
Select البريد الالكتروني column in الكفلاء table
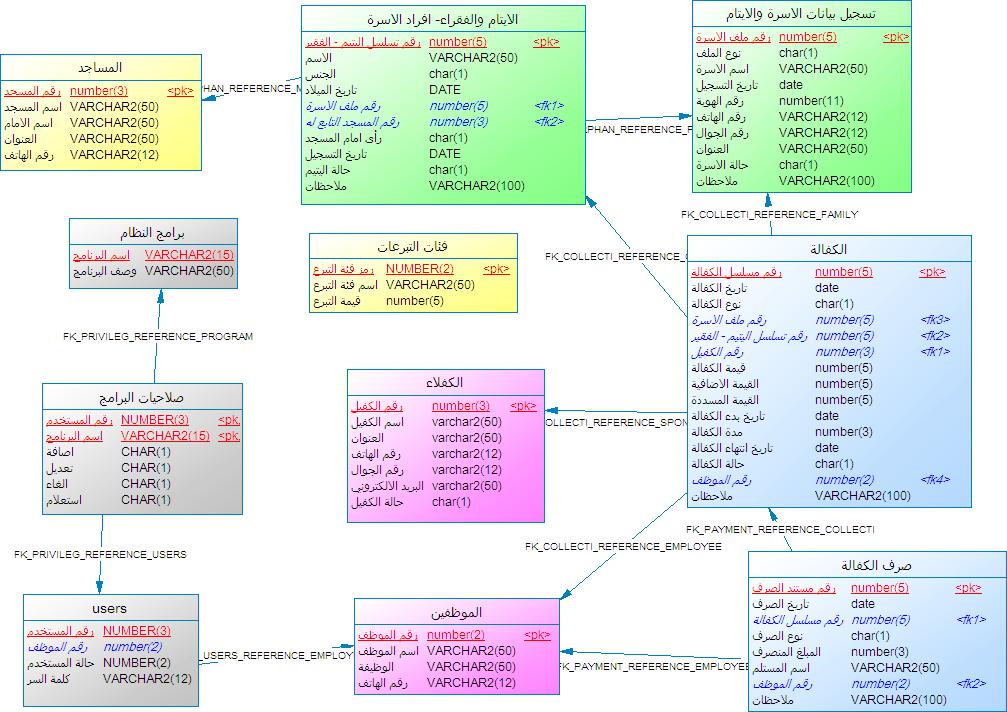point(388,486)
